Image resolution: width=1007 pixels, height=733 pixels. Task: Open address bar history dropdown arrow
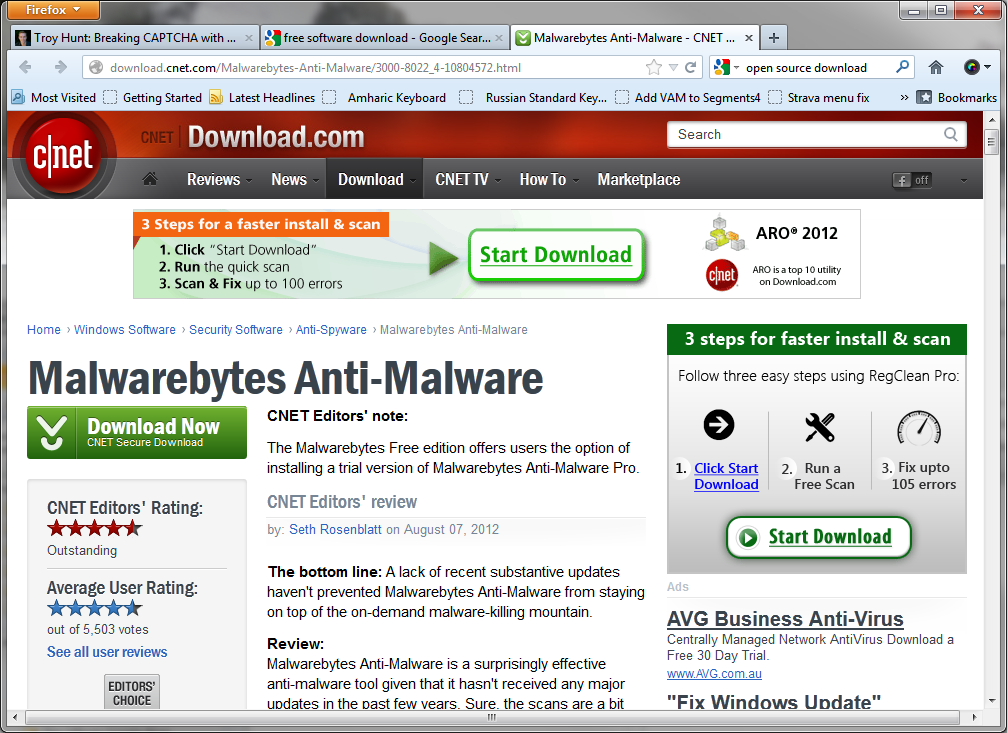point(673,67)
